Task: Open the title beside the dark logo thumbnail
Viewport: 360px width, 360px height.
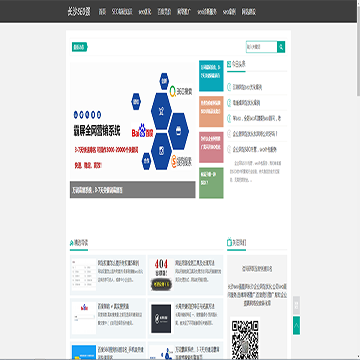Action: pos(195,306)
